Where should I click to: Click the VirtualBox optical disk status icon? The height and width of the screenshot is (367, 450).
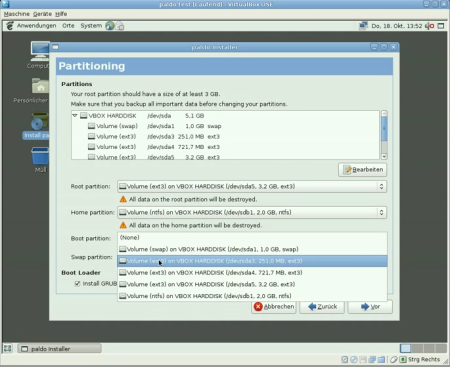click(354, 359)
